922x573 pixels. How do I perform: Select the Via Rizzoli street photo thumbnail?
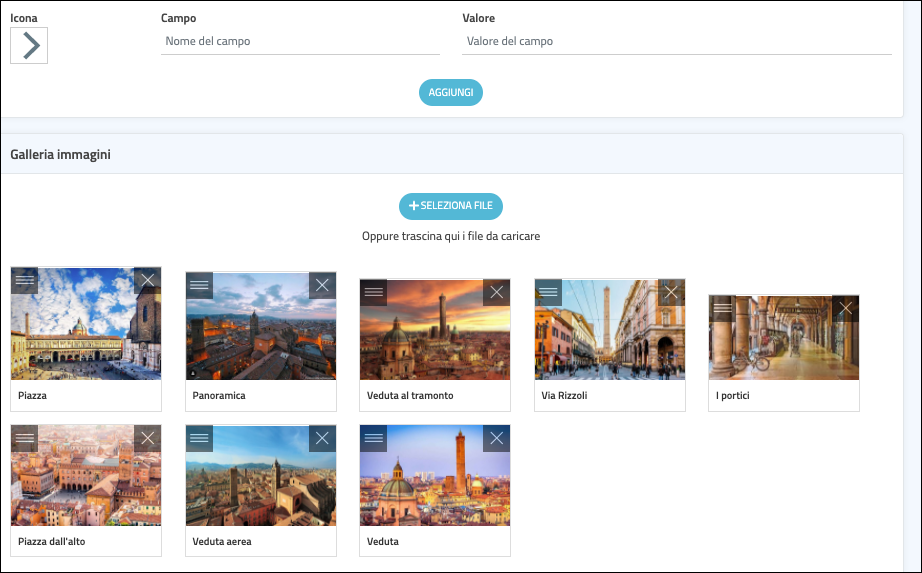coord(609,335)
